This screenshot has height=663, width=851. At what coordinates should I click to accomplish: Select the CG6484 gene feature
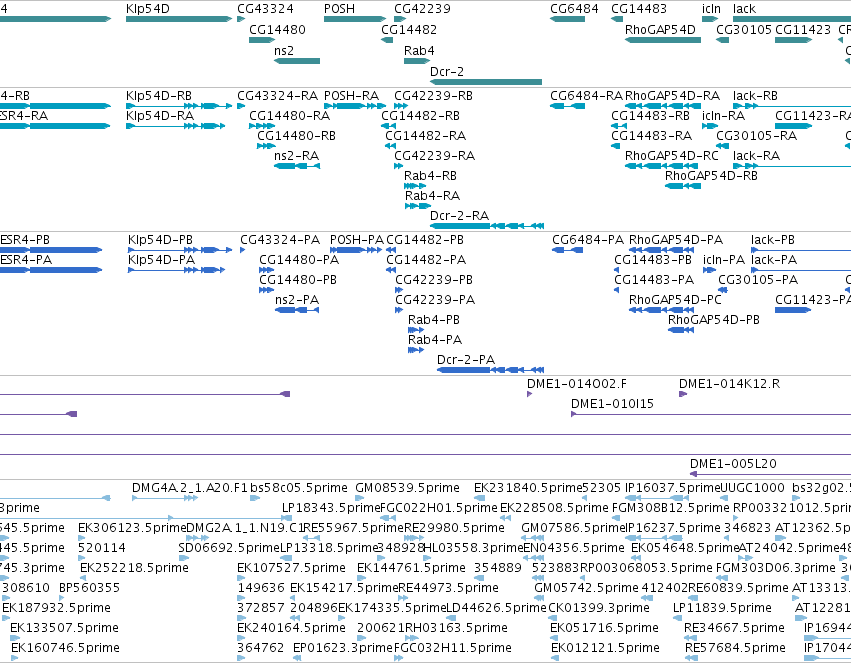(567, 19)
